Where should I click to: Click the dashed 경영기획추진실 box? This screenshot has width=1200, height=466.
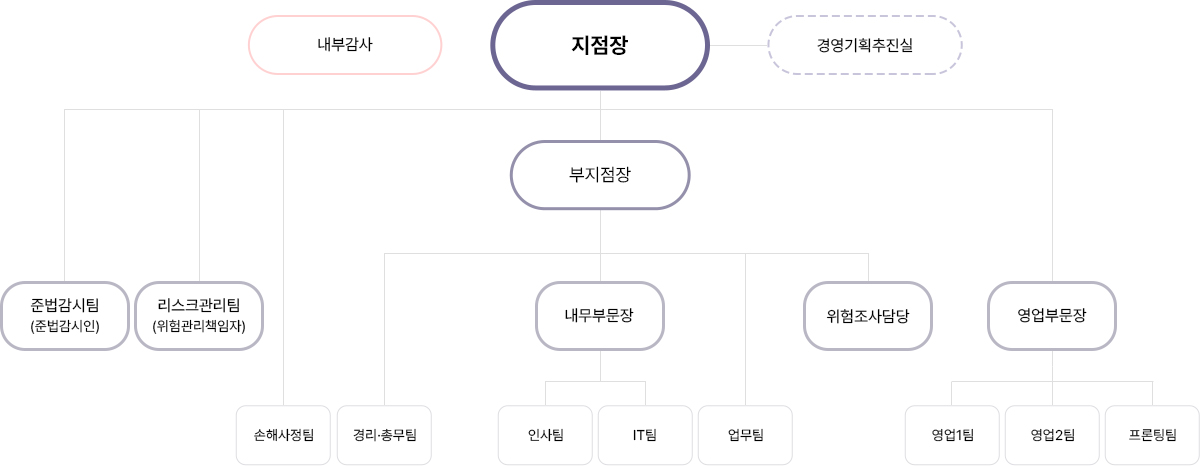864,45
